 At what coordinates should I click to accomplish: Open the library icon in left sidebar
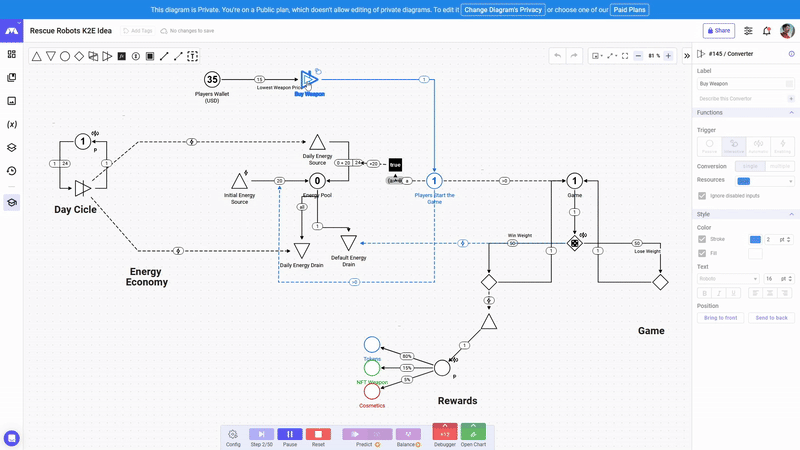(11, 78)
